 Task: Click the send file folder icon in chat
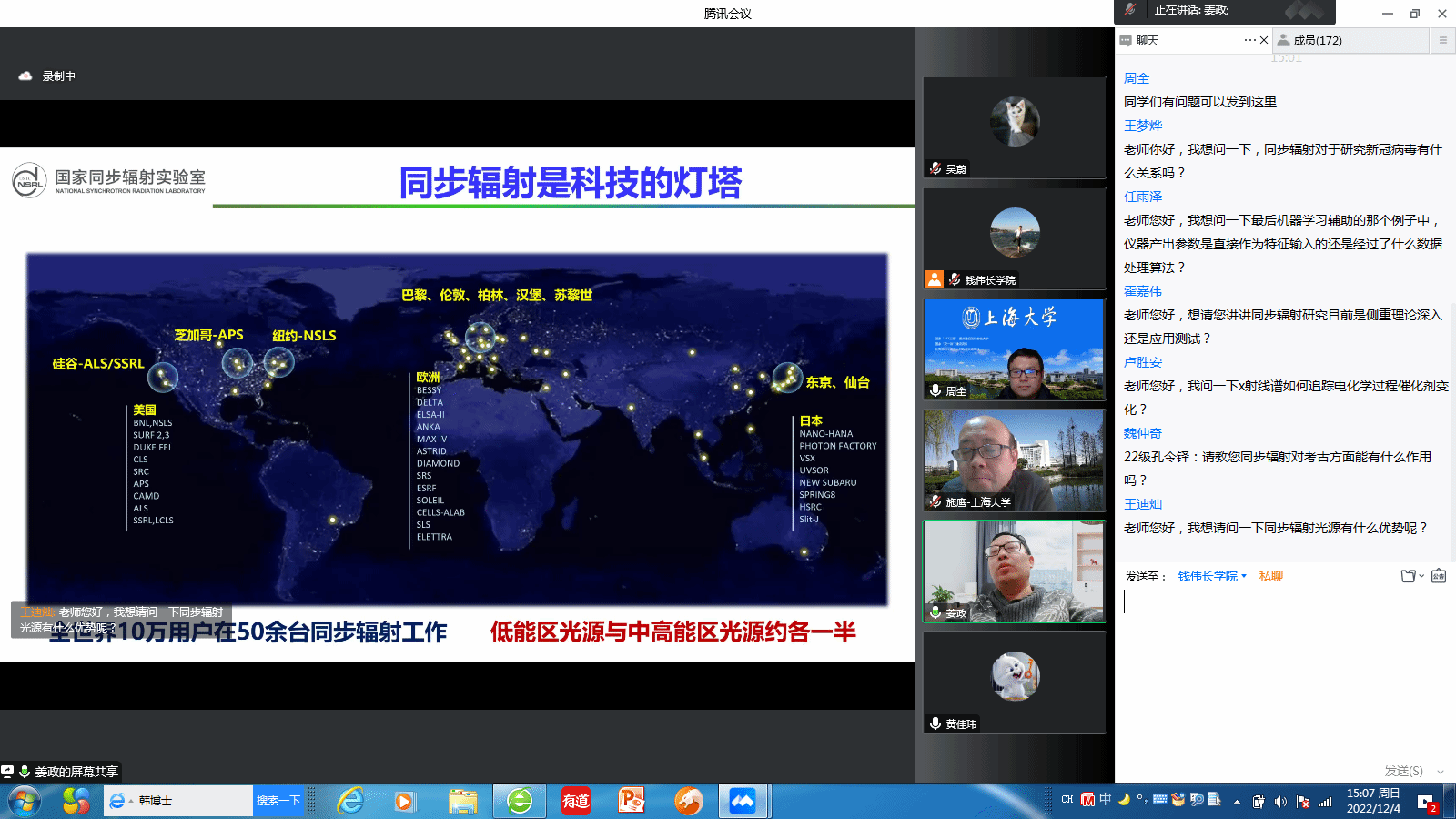pos(1408,576)
